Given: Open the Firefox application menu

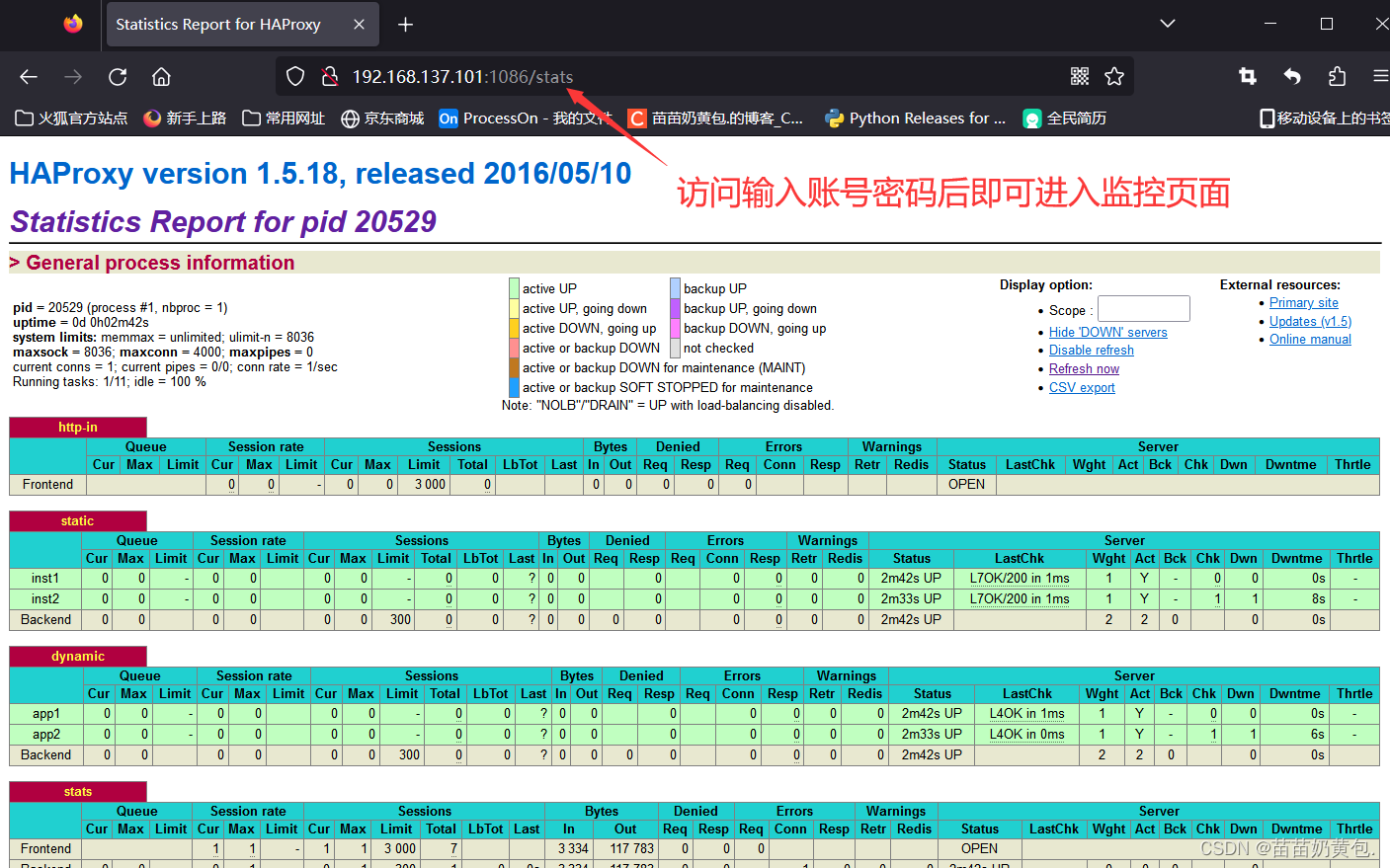Looking at the screenshot, I should (x=1380, y=76).
